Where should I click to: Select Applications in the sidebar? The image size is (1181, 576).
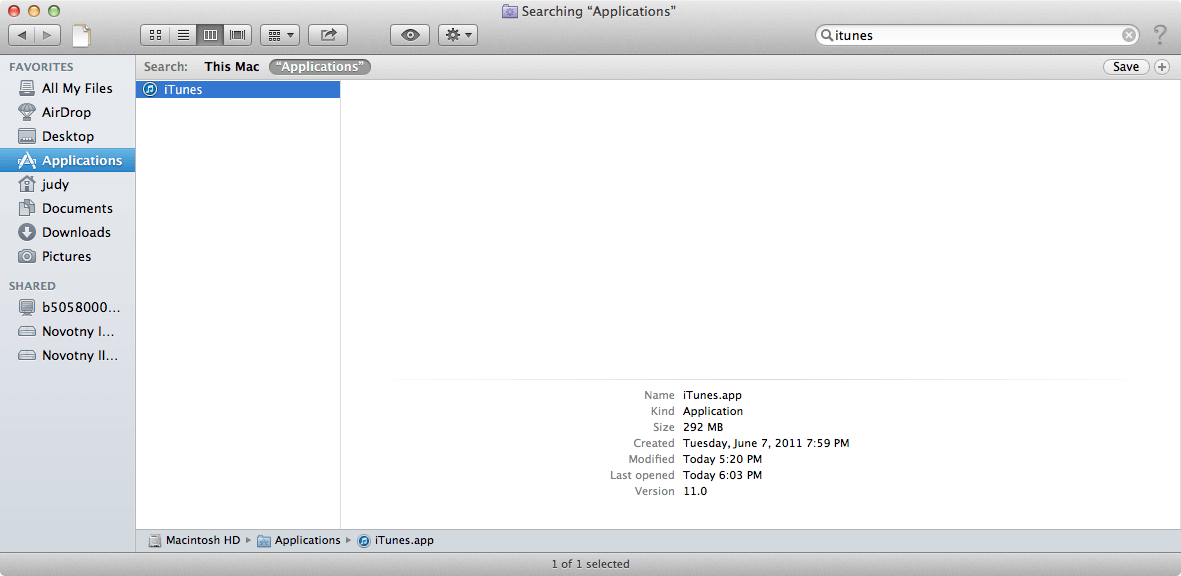pyautogui.click(x=68, y=160)
